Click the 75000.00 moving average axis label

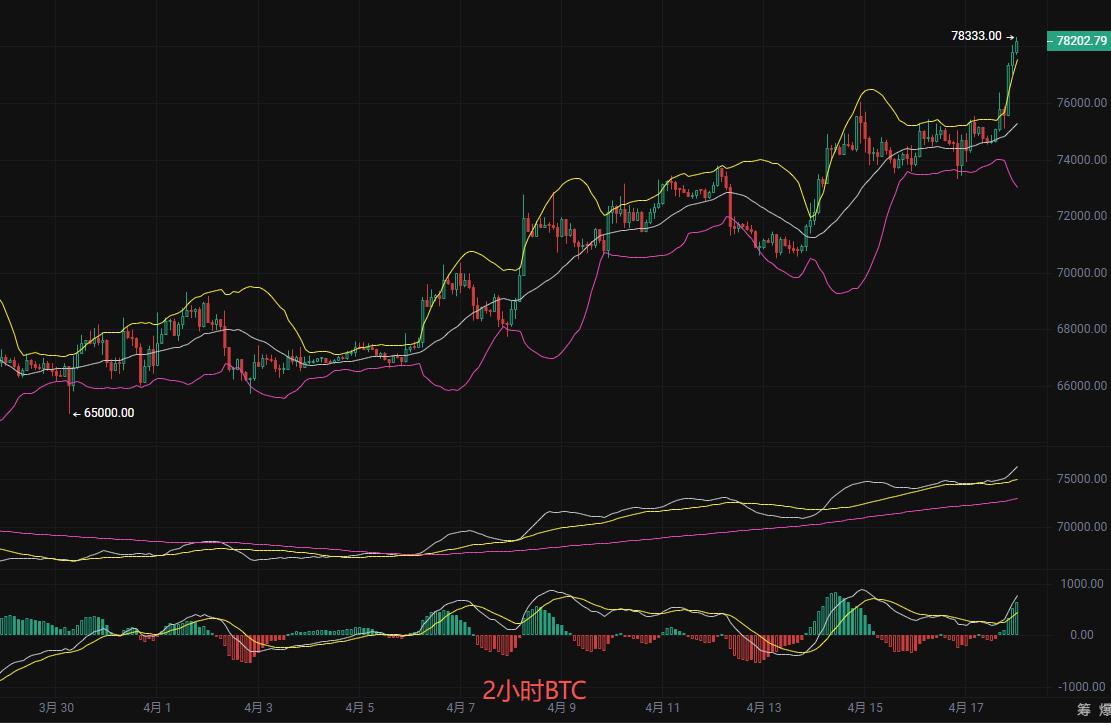click(x=1081, y=480)
